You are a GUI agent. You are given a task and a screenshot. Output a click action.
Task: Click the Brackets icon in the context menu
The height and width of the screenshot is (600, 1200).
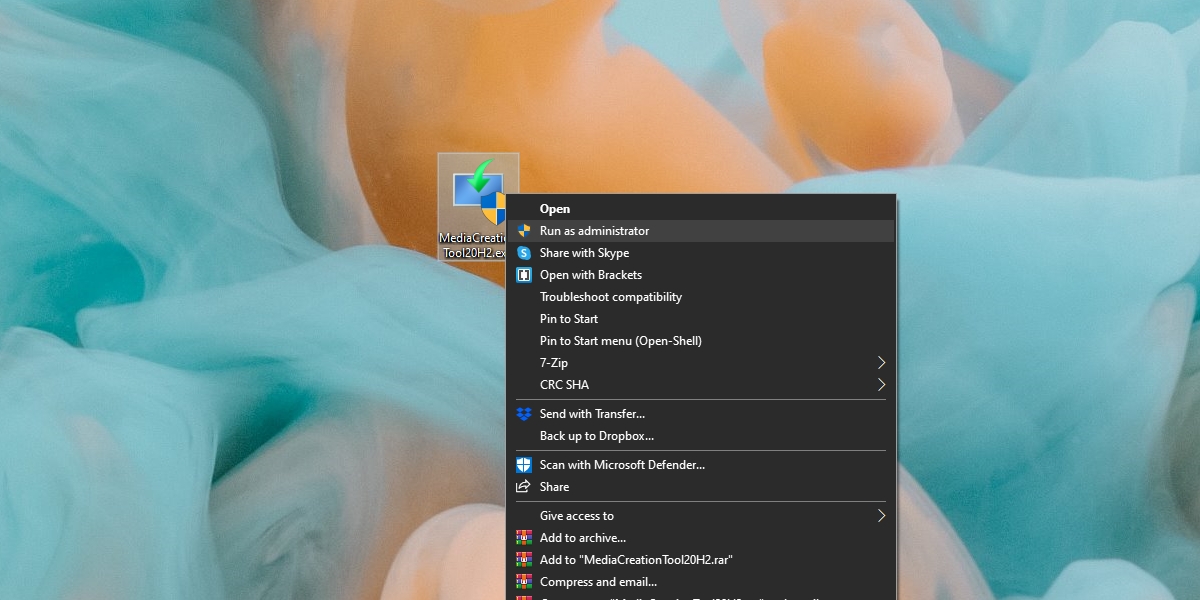point(523,275)
